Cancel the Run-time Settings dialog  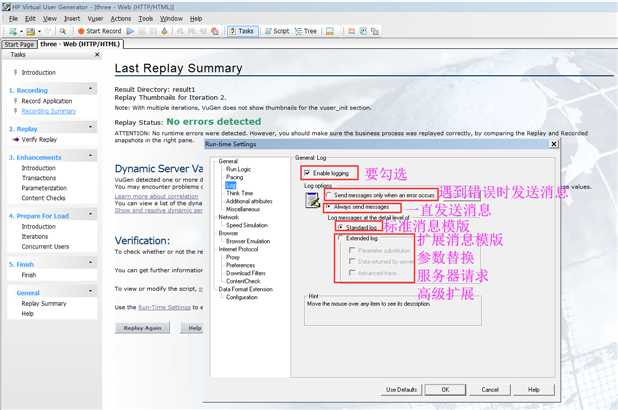490,390
